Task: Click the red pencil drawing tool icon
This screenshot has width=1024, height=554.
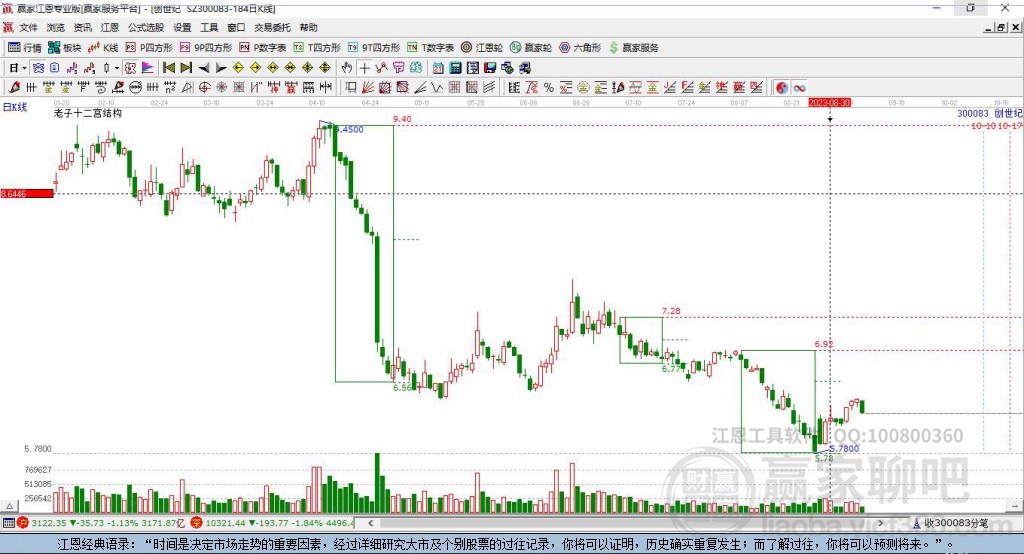Action: tap(14, 88)
